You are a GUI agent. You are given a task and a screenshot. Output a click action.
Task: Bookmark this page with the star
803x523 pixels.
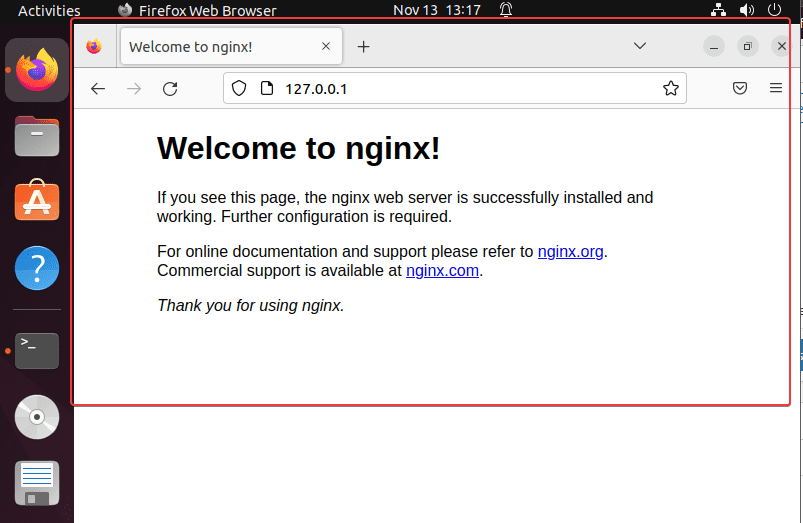pyautogui.click(x=671, y=89)
